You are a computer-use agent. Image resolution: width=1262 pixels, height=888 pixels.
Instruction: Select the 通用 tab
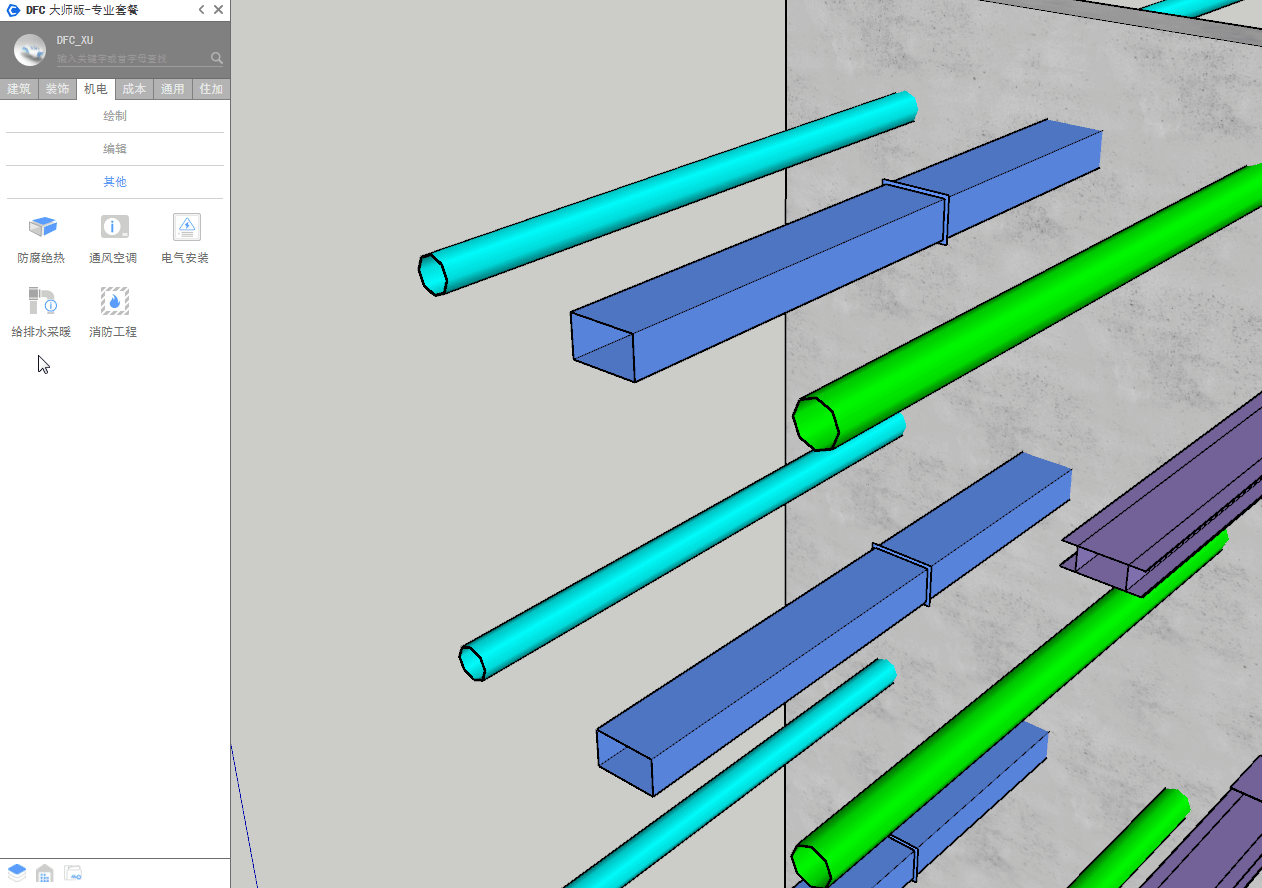(173, 89)
